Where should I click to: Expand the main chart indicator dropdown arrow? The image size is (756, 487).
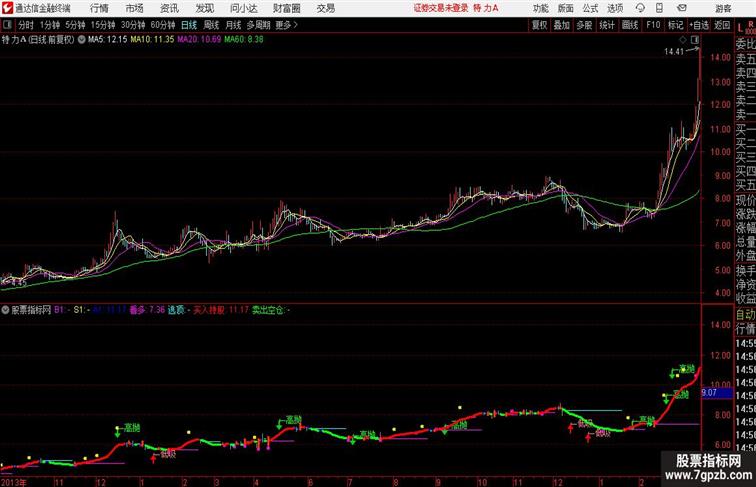pos(81,40)
